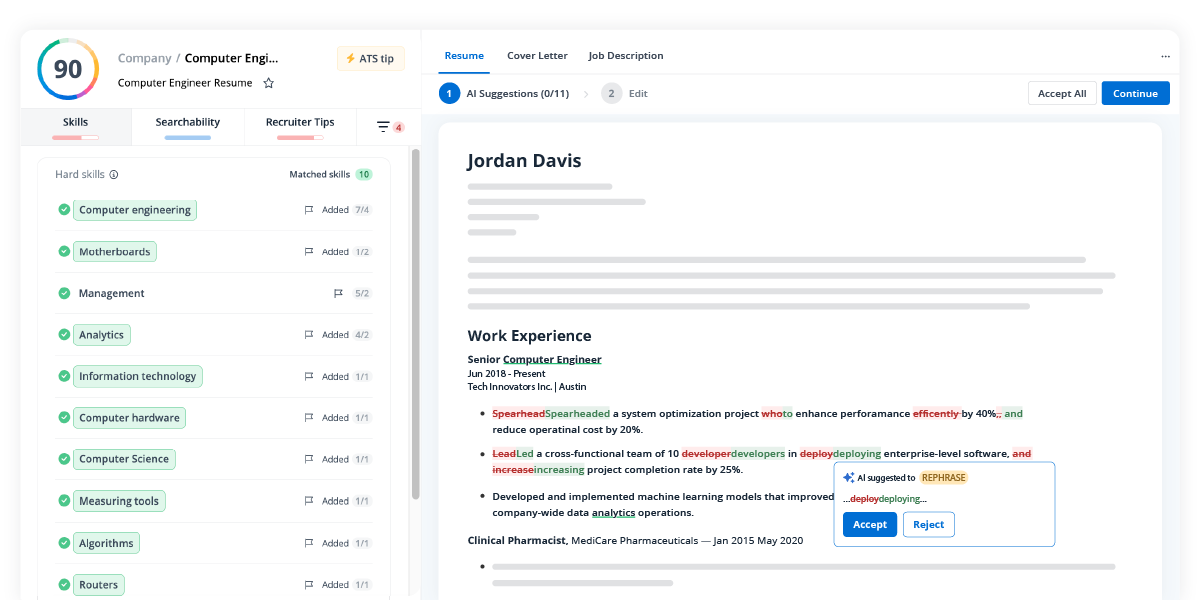Go to step 2 Edit
1200x600 pixels.
(x=625, y=94)
